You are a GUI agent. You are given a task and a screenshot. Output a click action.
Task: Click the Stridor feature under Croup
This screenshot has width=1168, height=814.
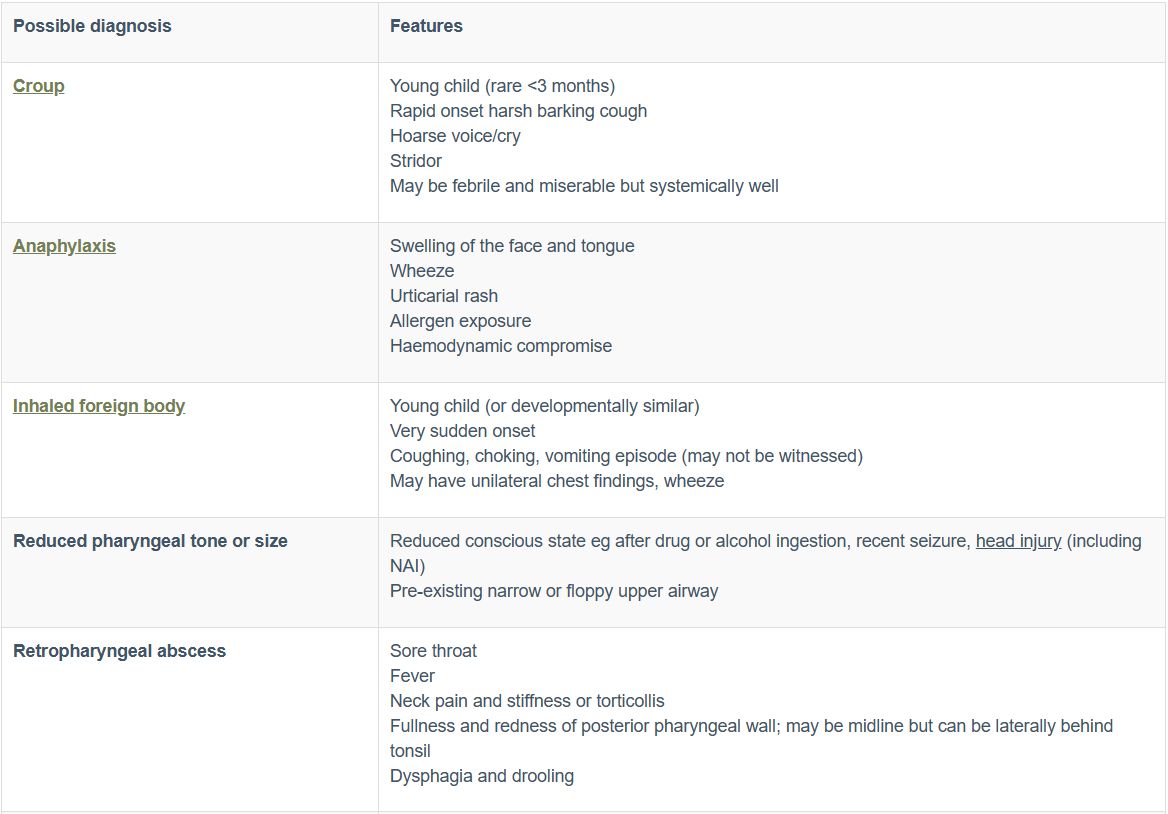tap(416, 161)
